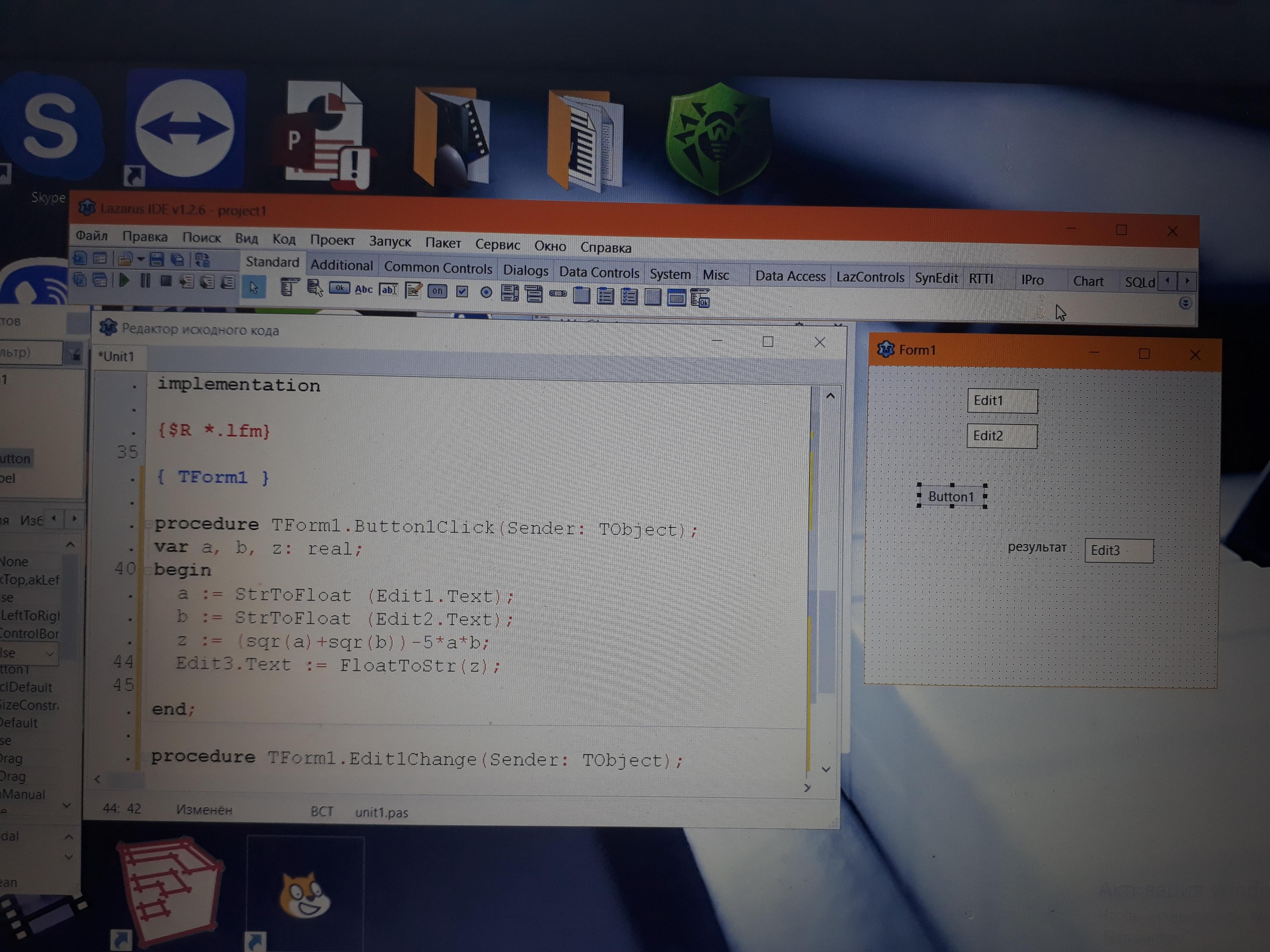Expand the property value combo box in inspector
Viewport: 1270px width, 952px height.
point(50,654)
